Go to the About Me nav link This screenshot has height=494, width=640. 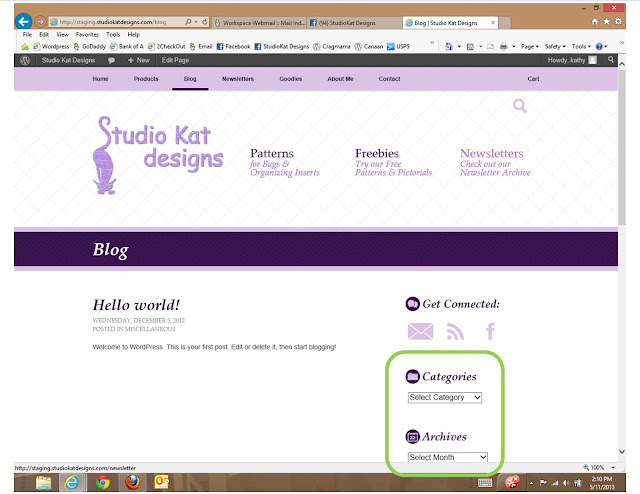click(x=340, y=79)
